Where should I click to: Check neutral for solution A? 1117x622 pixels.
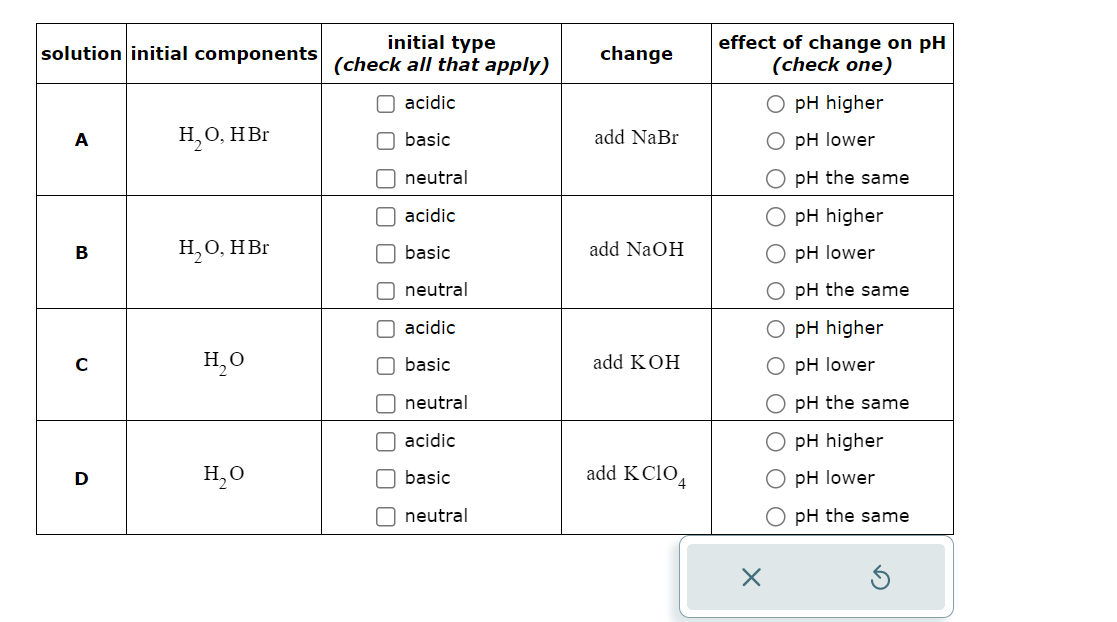[x=386, y=178]
